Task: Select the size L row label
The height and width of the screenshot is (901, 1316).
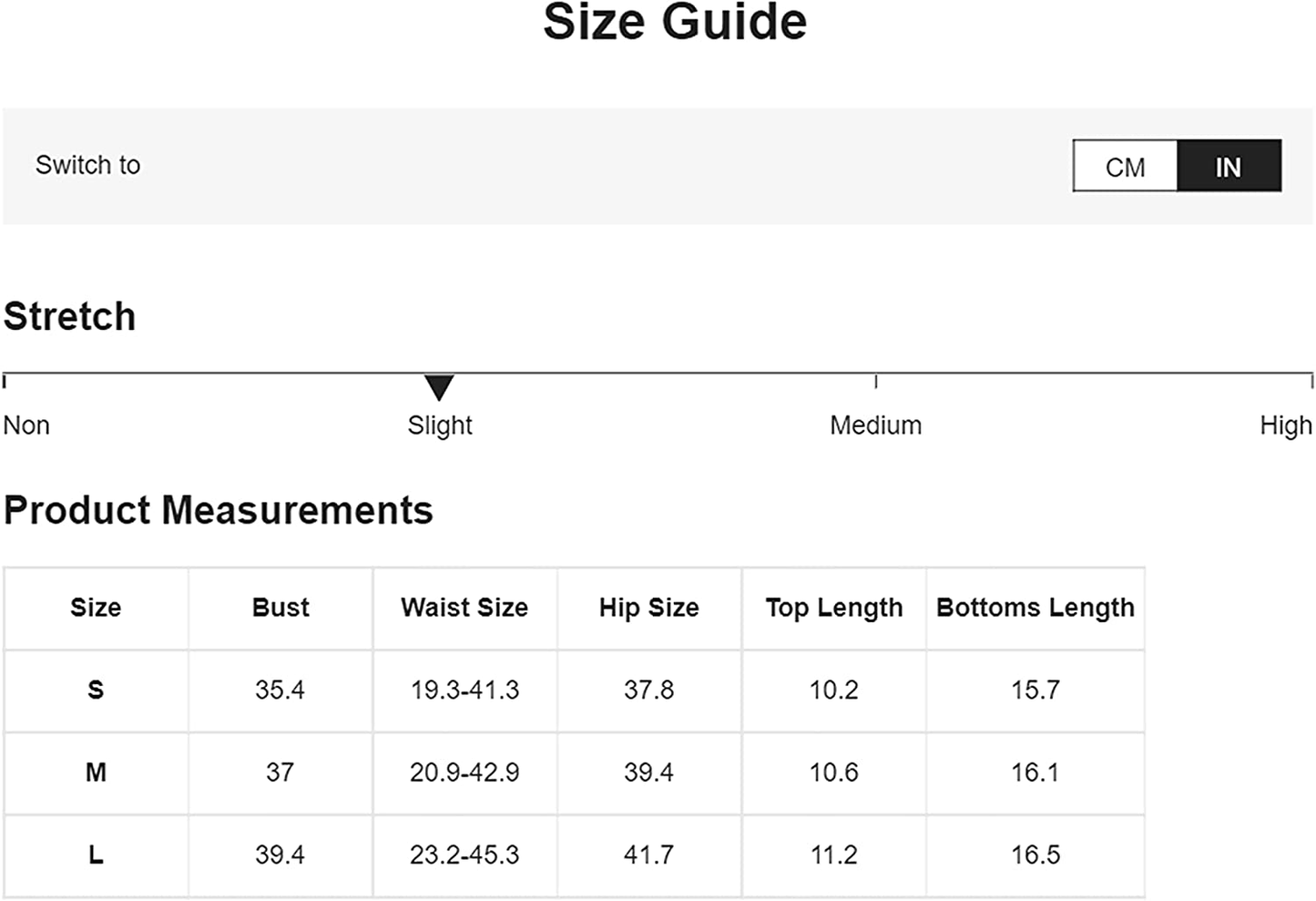Action: (x=96, y=855)
